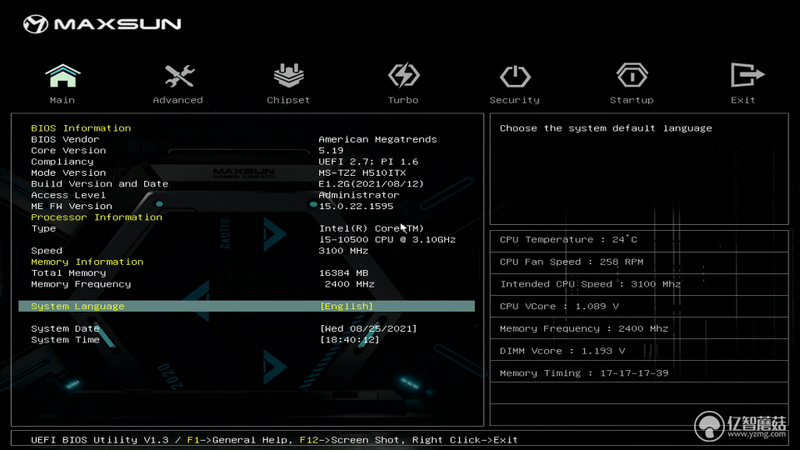The height and width of the screenshot is (450, 800).
Task: Click the Mode Version label
Action: pos(68,173)
